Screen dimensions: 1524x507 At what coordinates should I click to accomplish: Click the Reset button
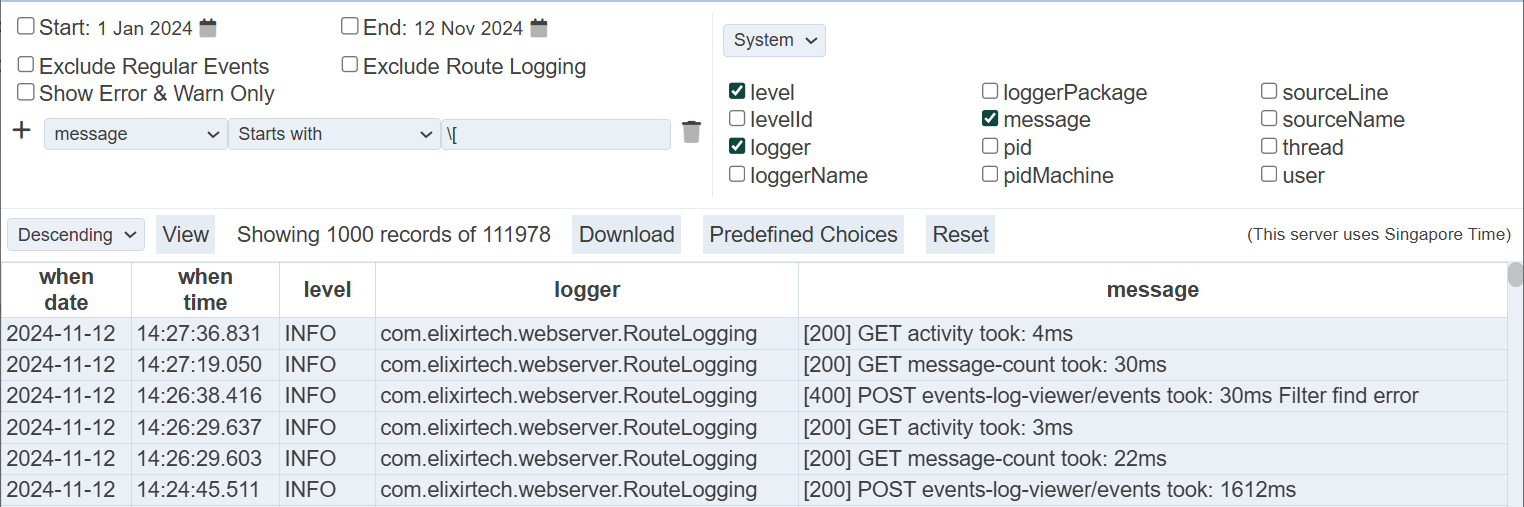[x=960, y=235]
